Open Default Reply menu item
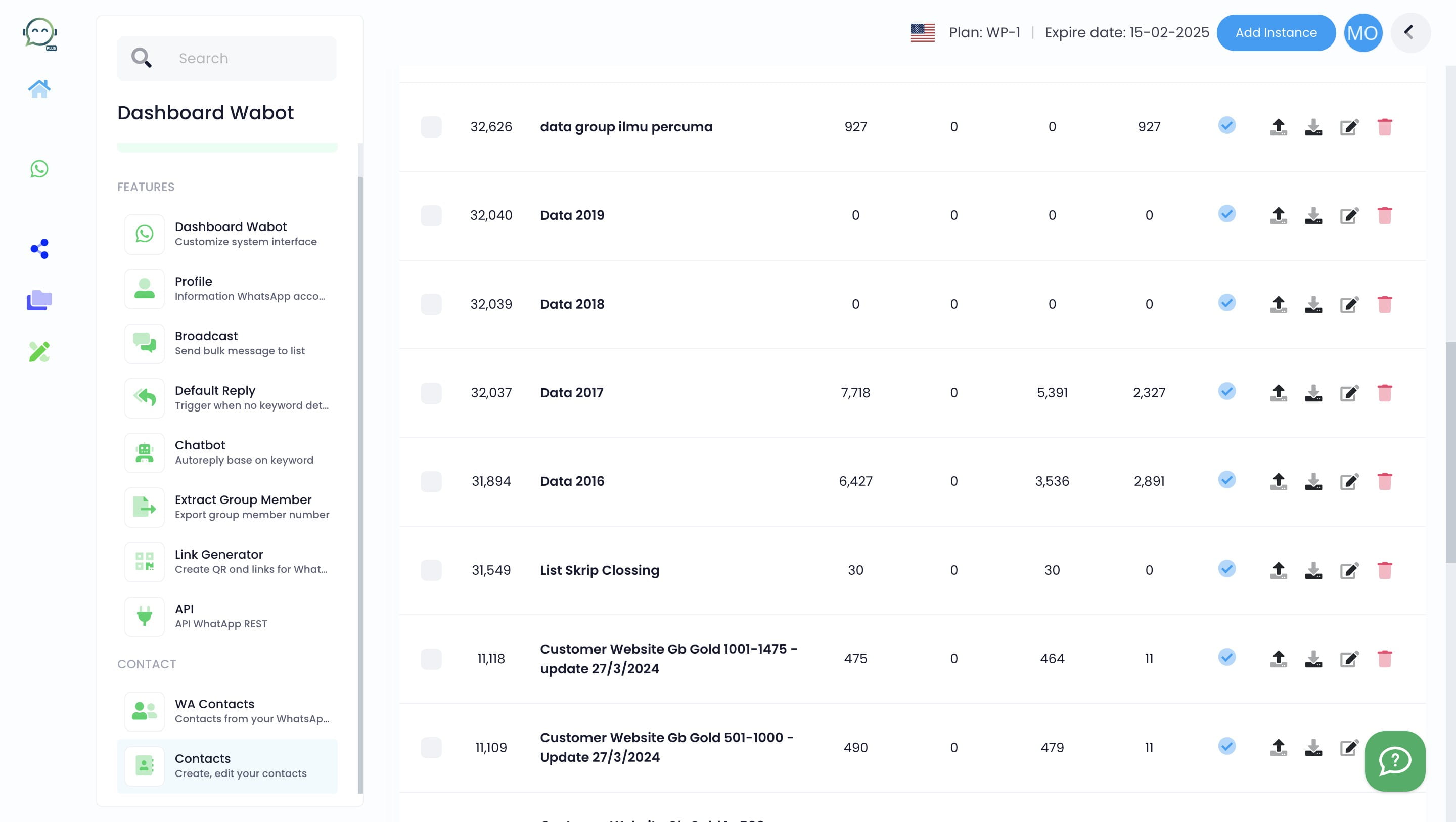This screenshot has height=822, width=1456. (227, 398)
